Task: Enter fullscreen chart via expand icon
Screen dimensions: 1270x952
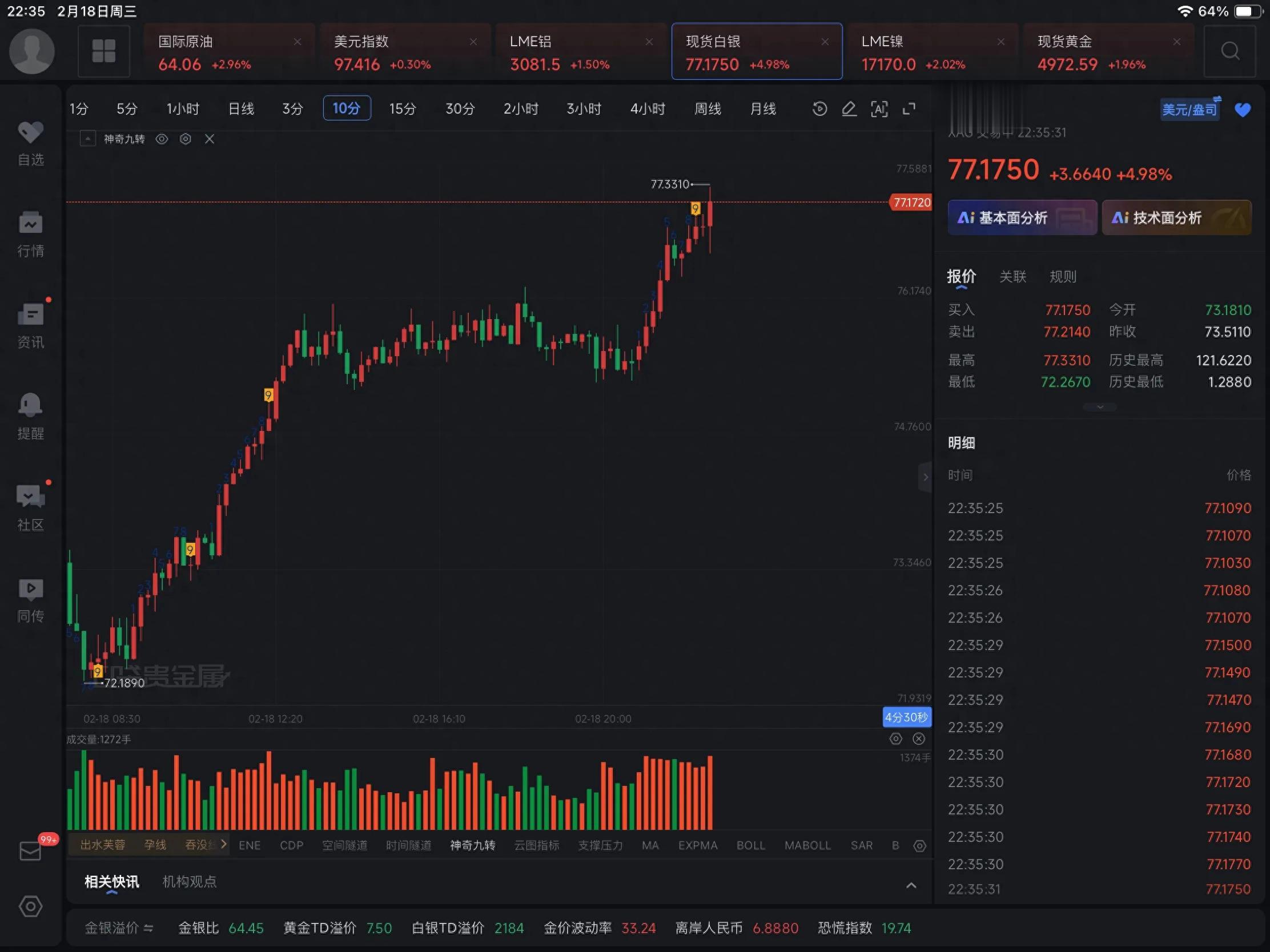Action: [x=909, y=108]
